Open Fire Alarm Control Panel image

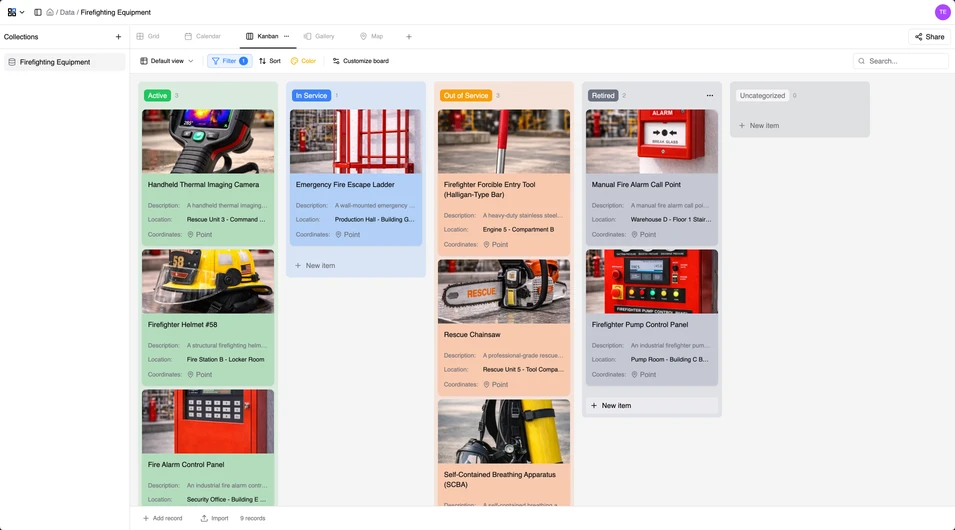point(208,422)
